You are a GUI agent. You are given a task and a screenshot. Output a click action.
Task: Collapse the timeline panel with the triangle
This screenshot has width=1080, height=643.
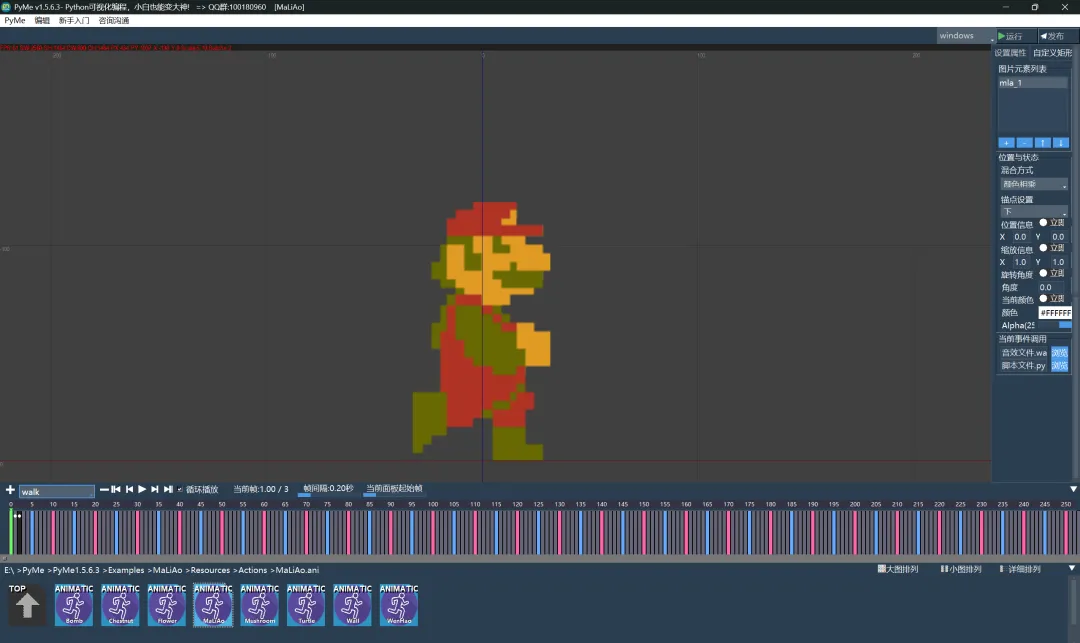[x=1073, y=489]
